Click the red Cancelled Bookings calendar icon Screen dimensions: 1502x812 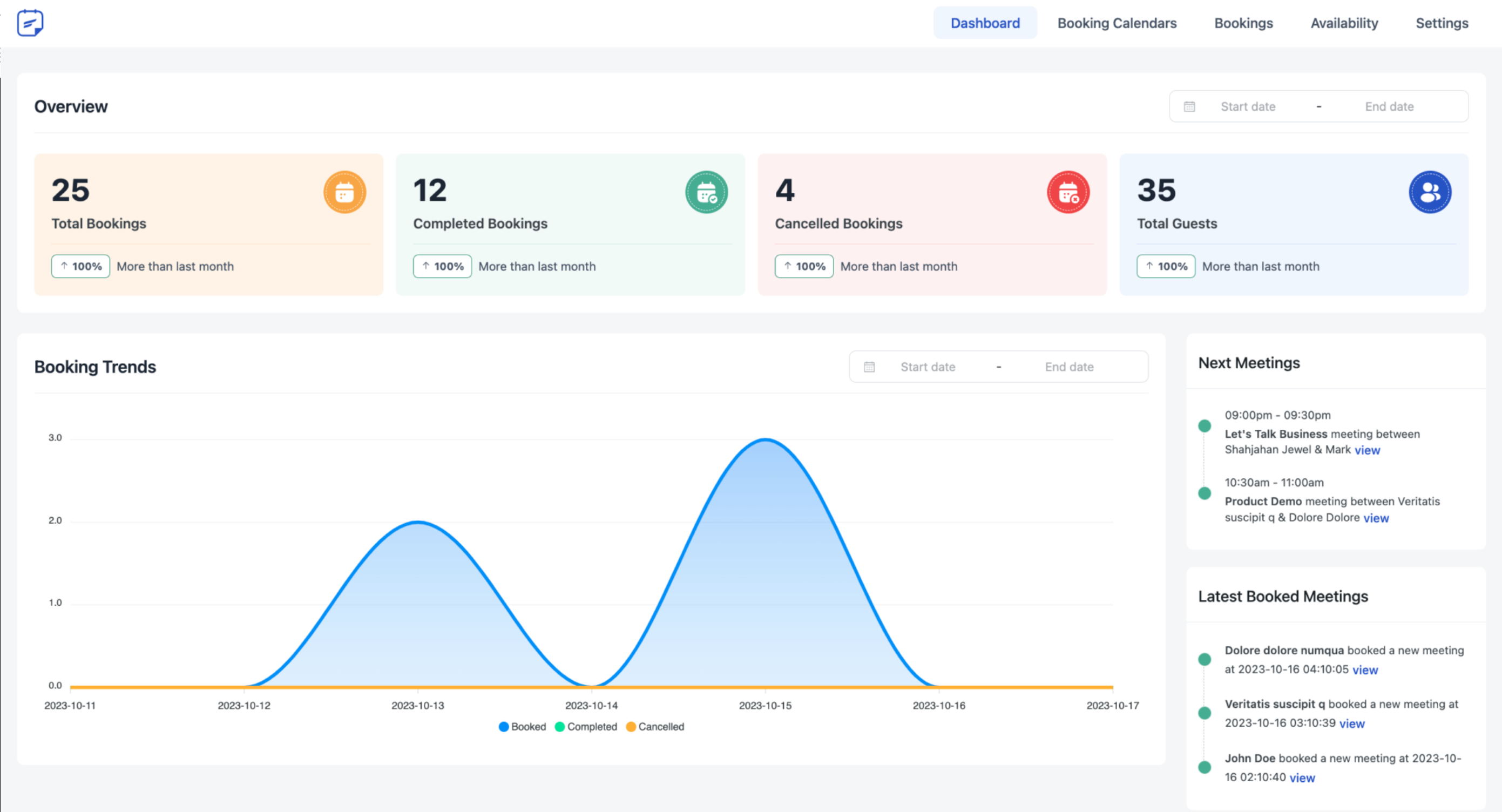(x=1068, y=192)
